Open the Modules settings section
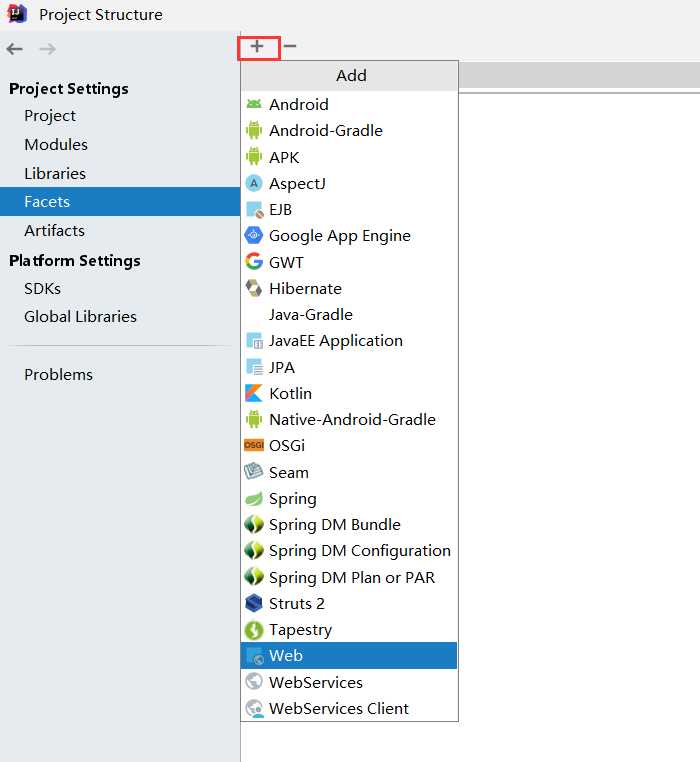700x762 pixels. (x=56, y=145)
